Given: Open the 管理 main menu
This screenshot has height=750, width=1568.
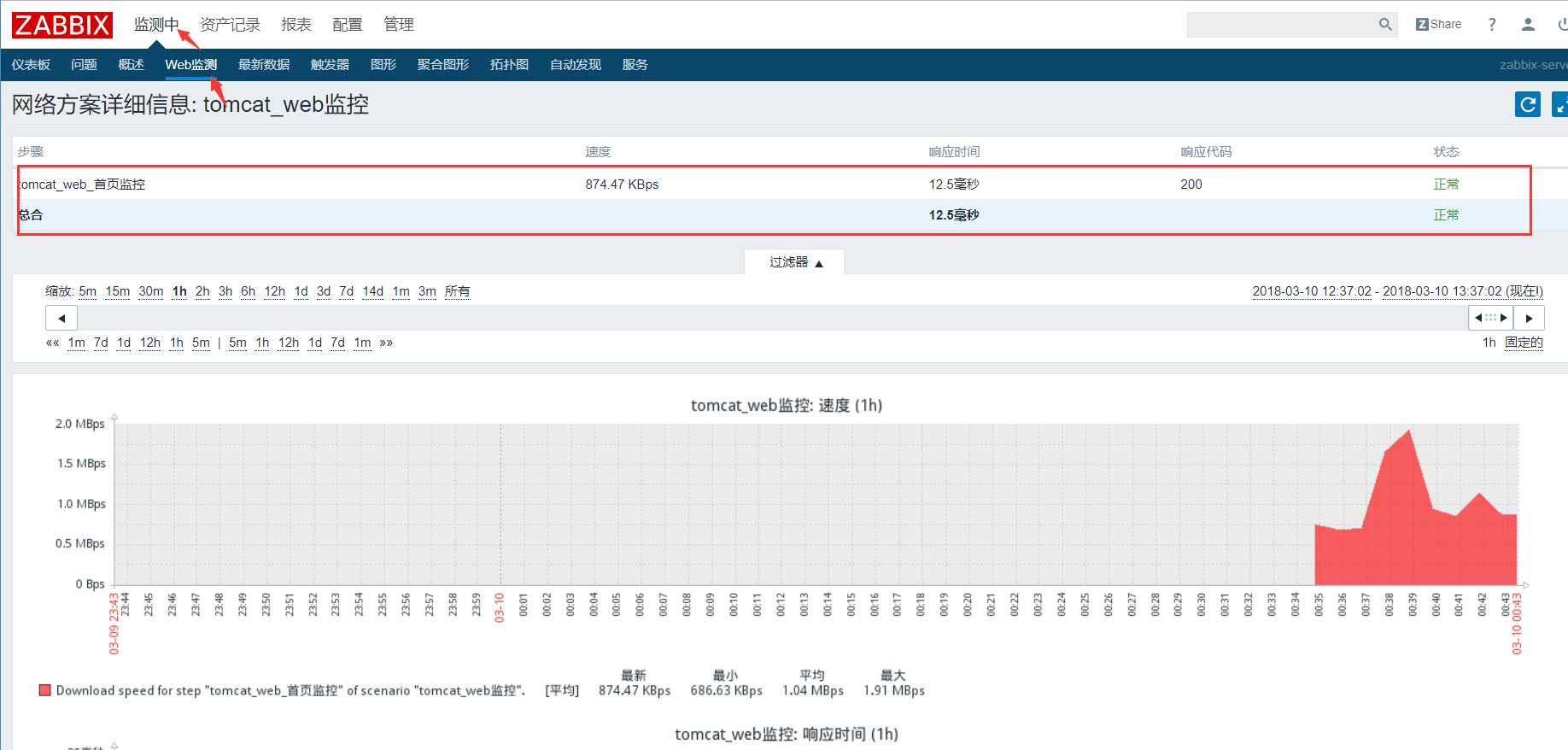Looking at the screenshot, I should (x=399, y=25).
